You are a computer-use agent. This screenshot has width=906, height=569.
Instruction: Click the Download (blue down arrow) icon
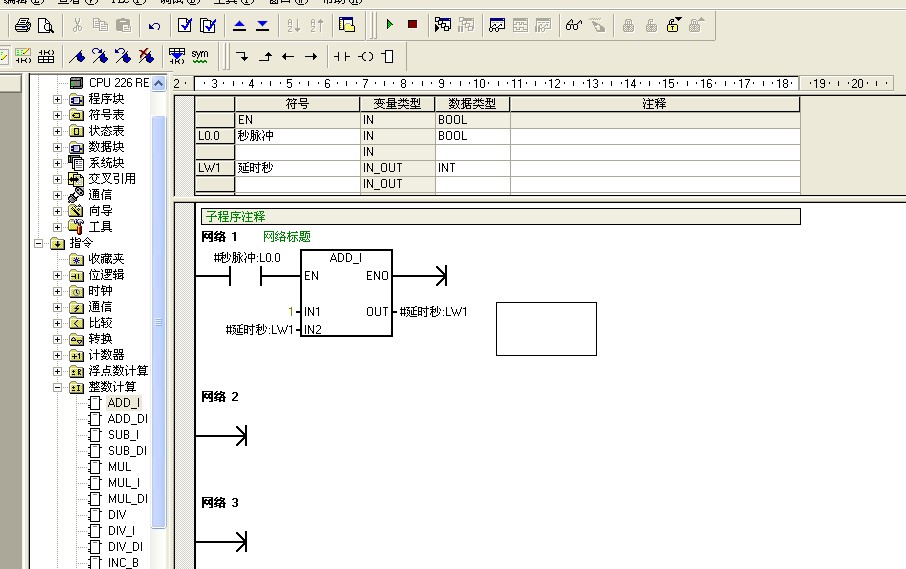tap(262, 25)
